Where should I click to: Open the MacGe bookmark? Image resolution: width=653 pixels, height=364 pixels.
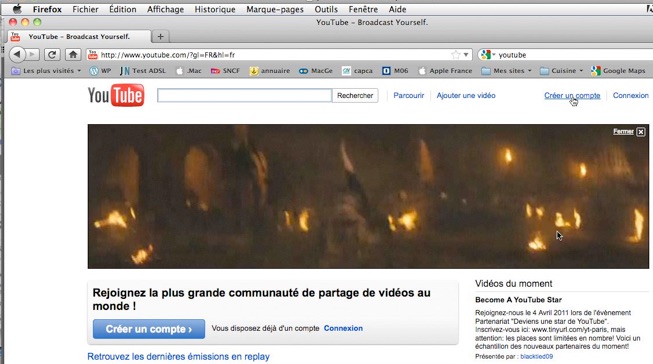316,71
